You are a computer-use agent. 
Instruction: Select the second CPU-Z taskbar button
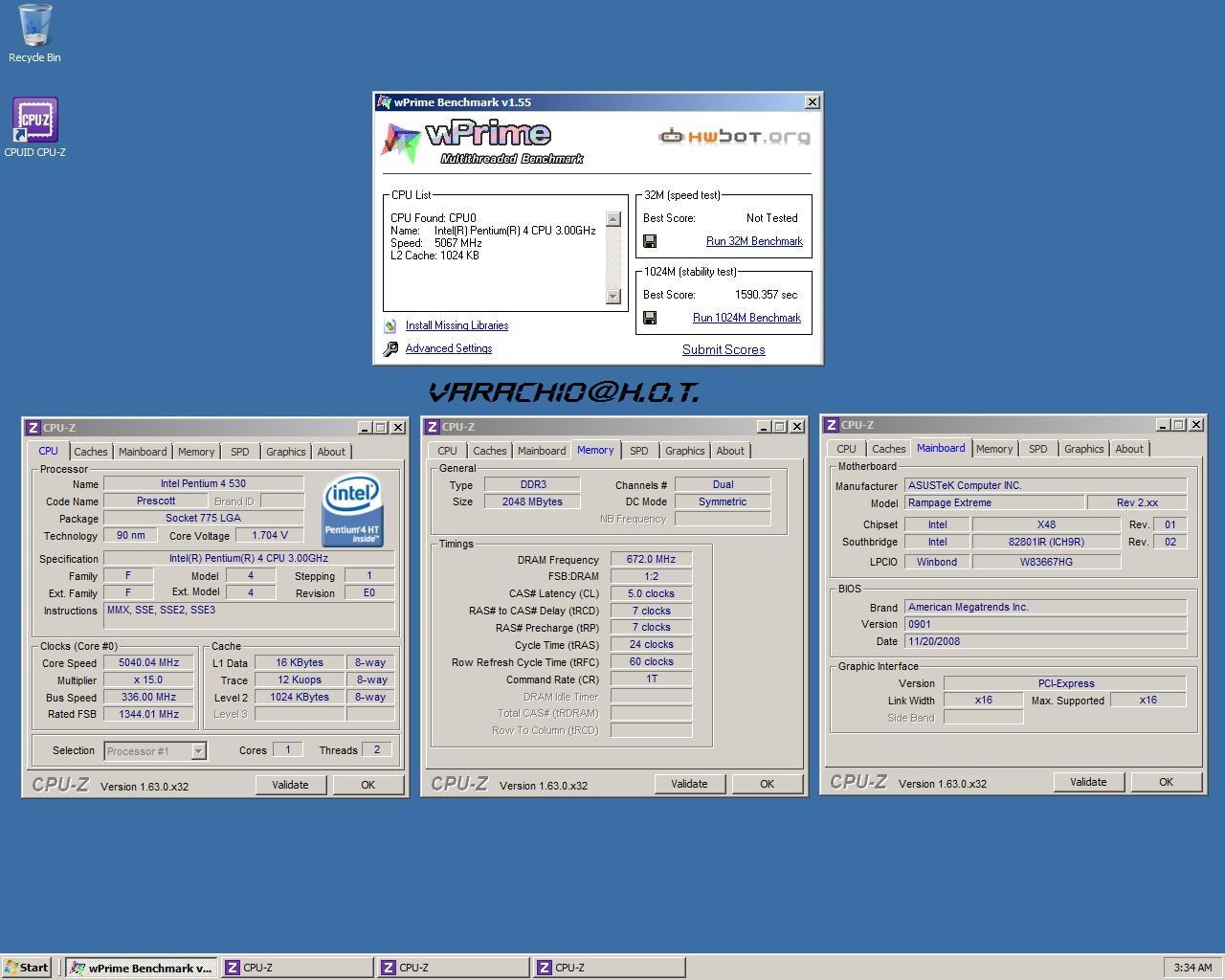tap(453, 968)
